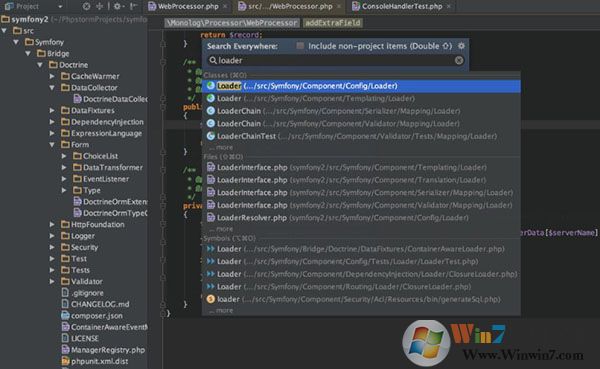Click the loader search input field
Screen dimensions: 600x369
click(335, 60)
